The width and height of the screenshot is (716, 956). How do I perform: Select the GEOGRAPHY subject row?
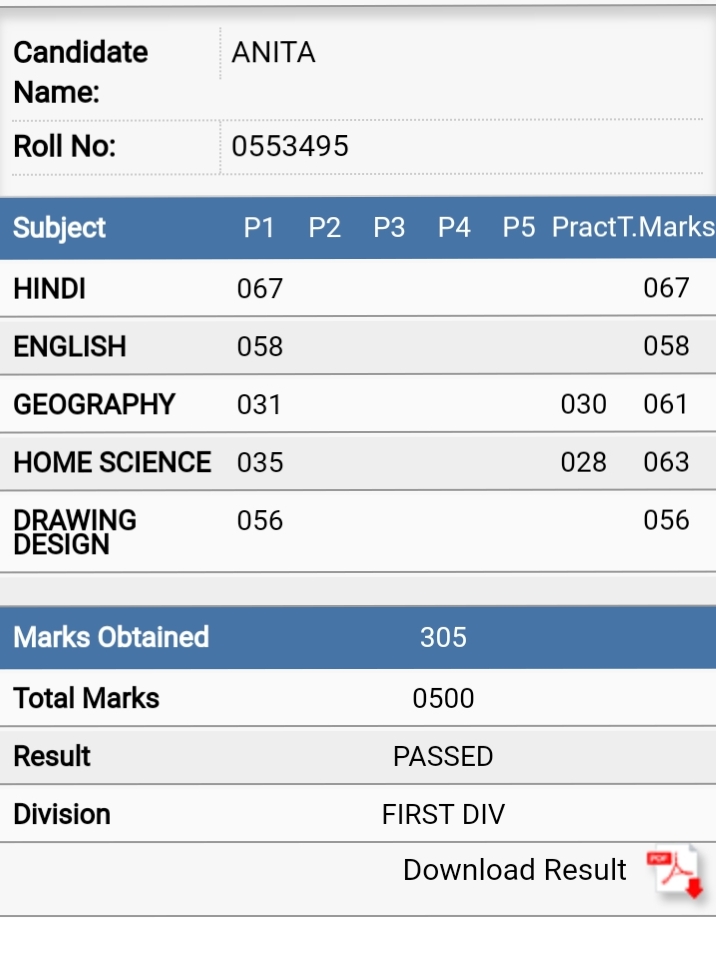point(358,404)
